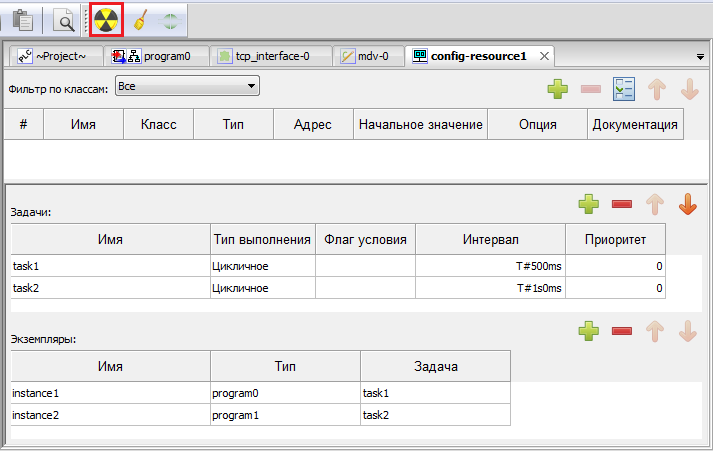Add a new instance in Экземпляры section
Screen dimensions: 713x451
(589, 330)
